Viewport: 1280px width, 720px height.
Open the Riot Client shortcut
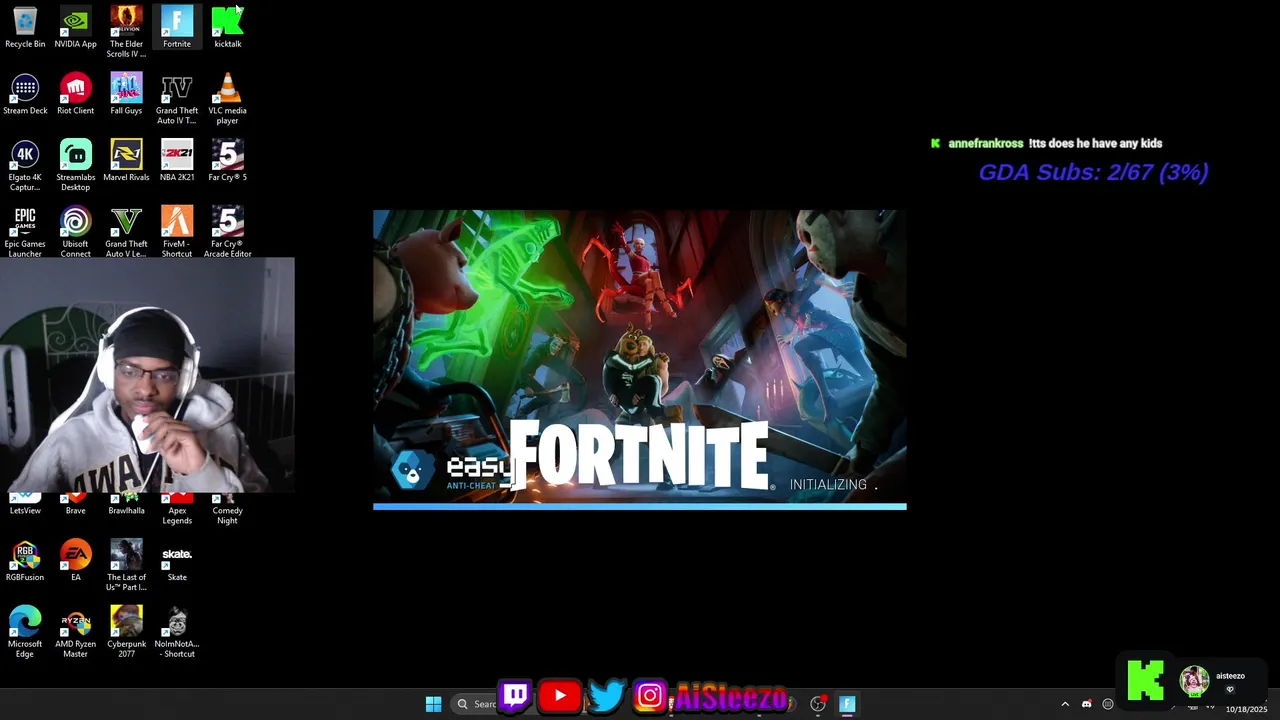(75, 94)
